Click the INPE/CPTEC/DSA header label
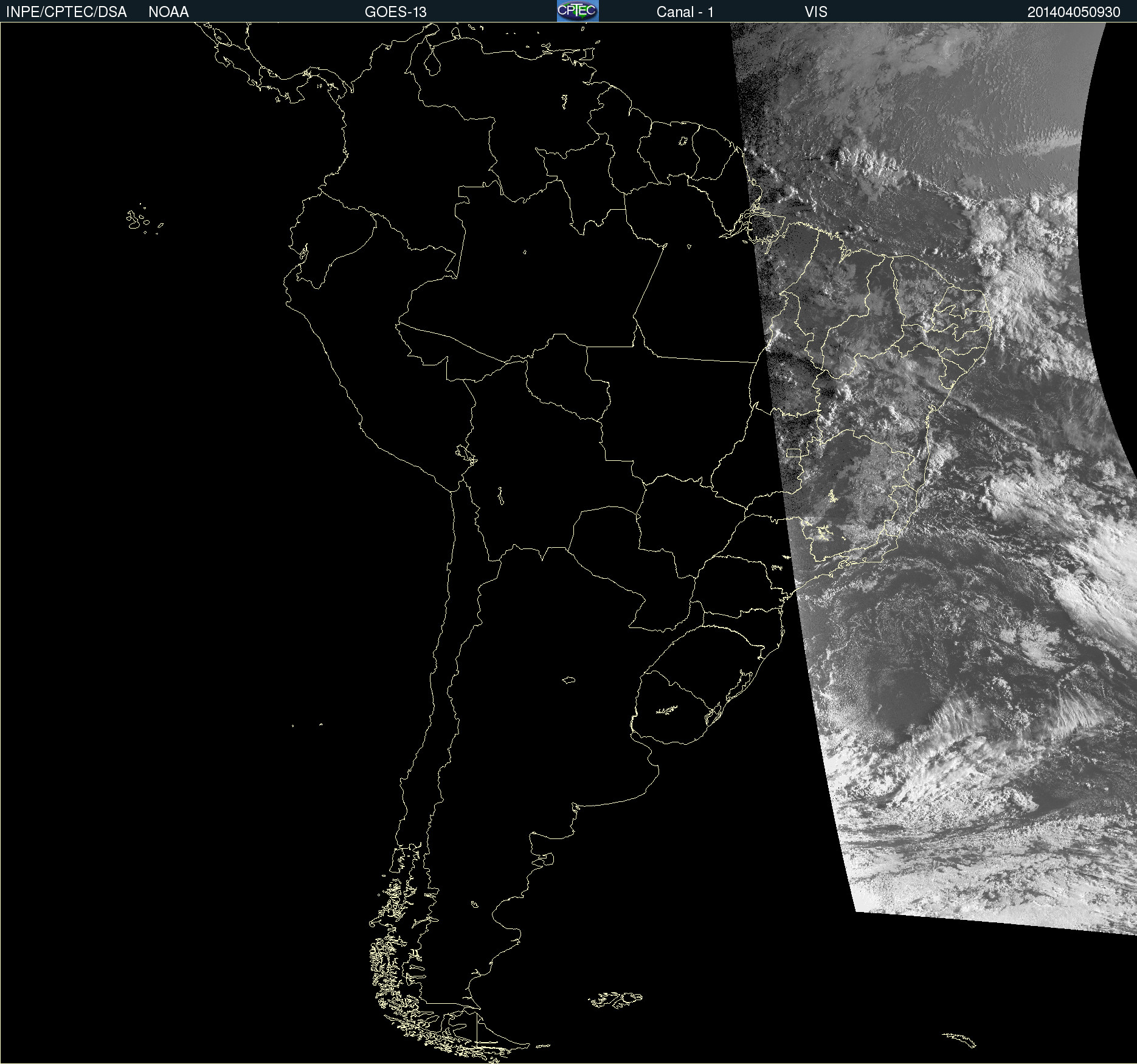Image resolution: width=1137 pixels, height=1064 pixels. click(x=66, y=12)
